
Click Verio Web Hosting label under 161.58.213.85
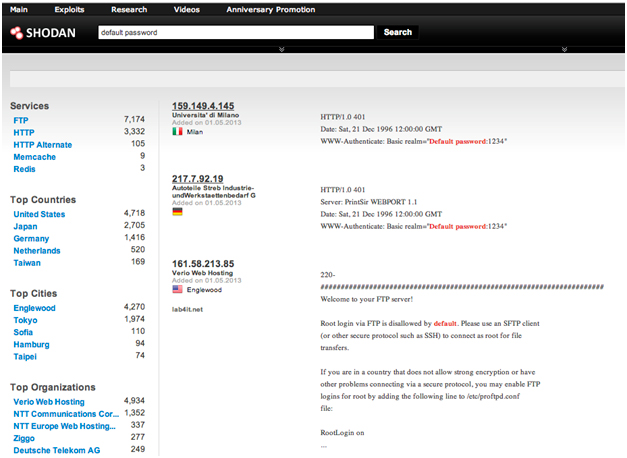pos(202,273)
